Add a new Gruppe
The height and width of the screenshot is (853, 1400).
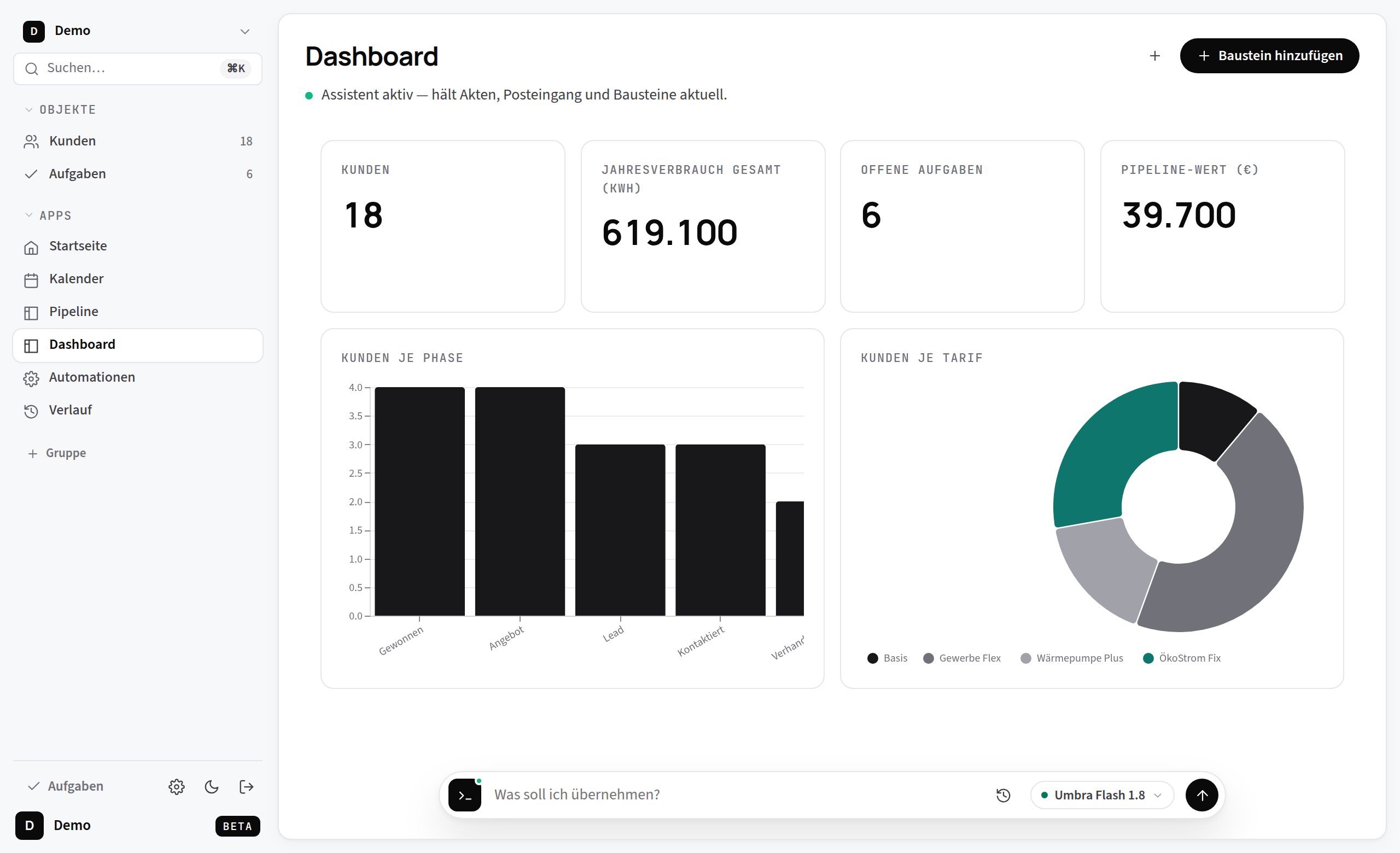(x=57, y=453)
